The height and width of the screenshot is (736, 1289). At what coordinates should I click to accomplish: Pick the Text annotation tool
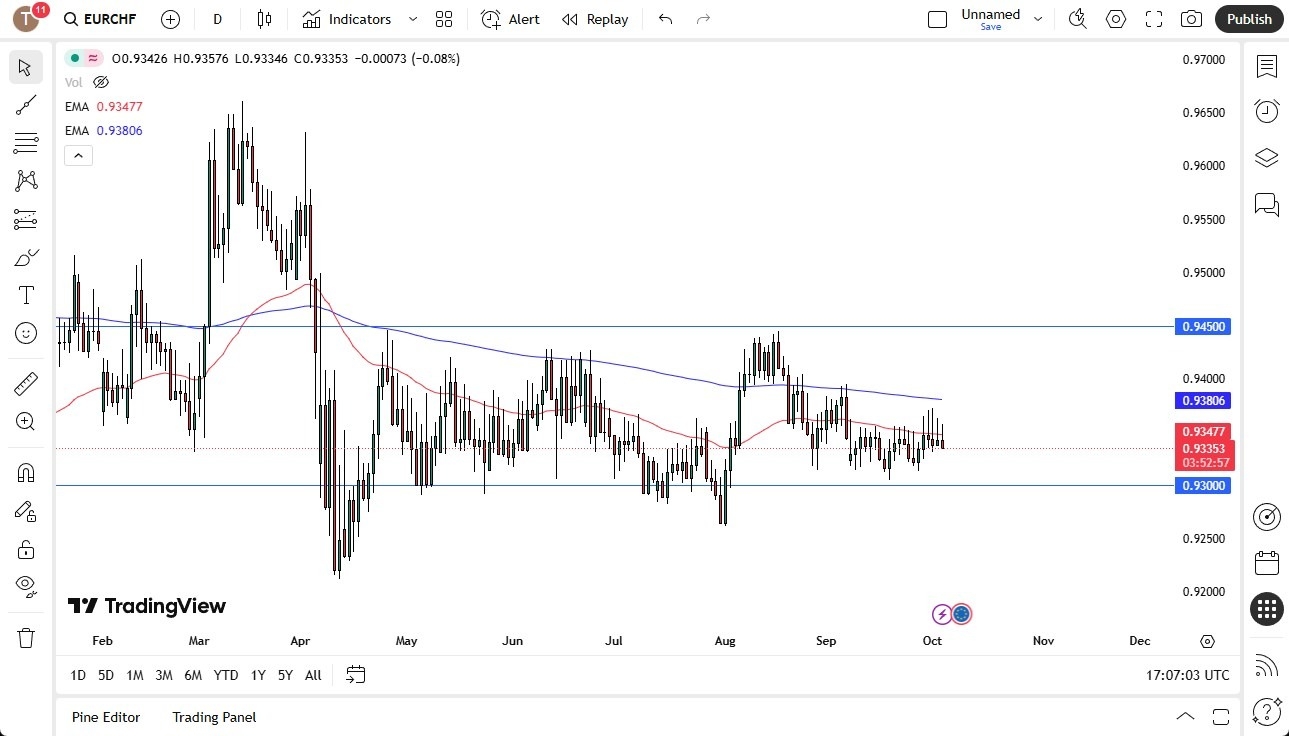point(26,294)
